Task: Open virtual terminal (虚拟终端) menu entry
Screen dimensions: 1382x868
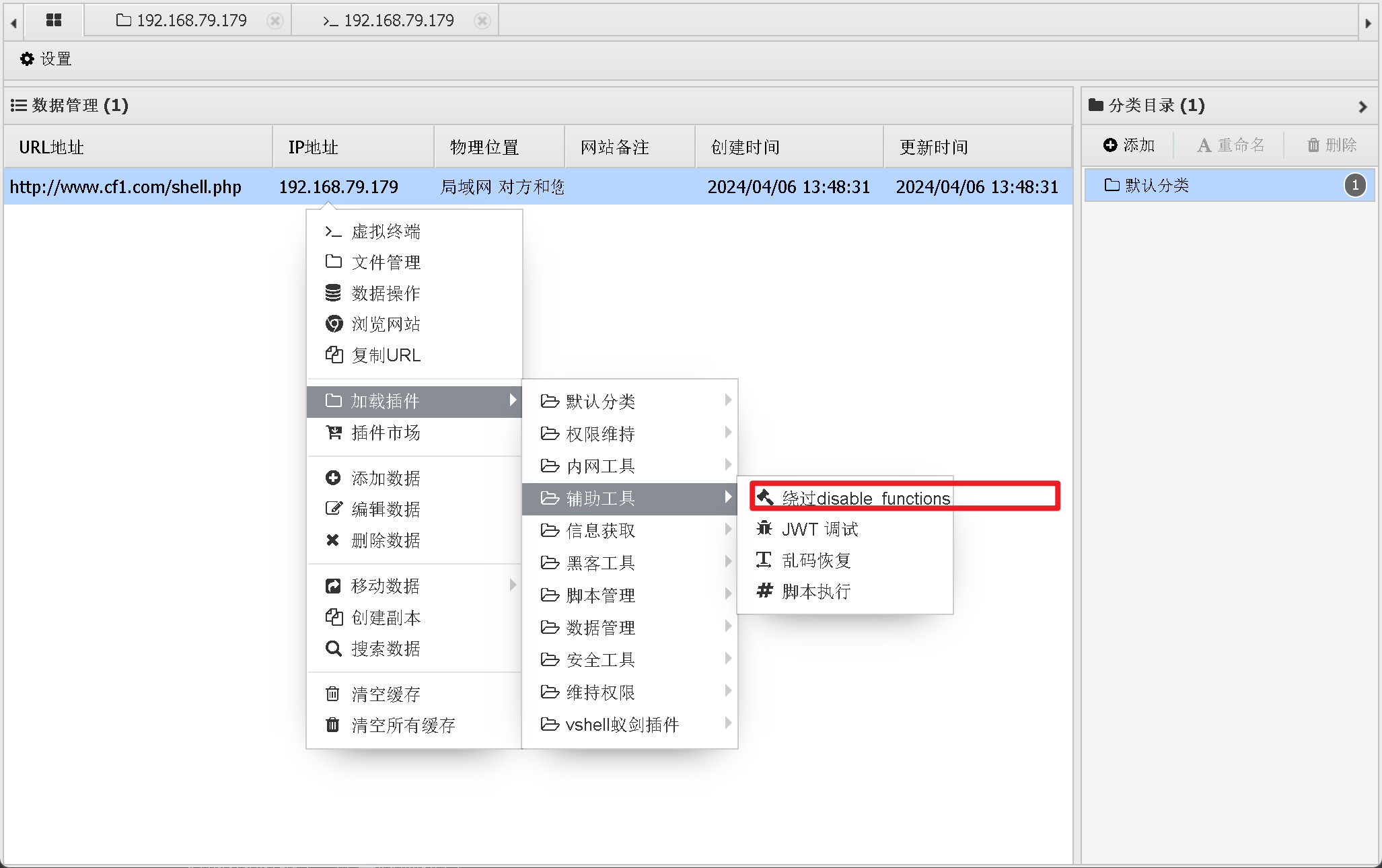Action: point(386,231)
